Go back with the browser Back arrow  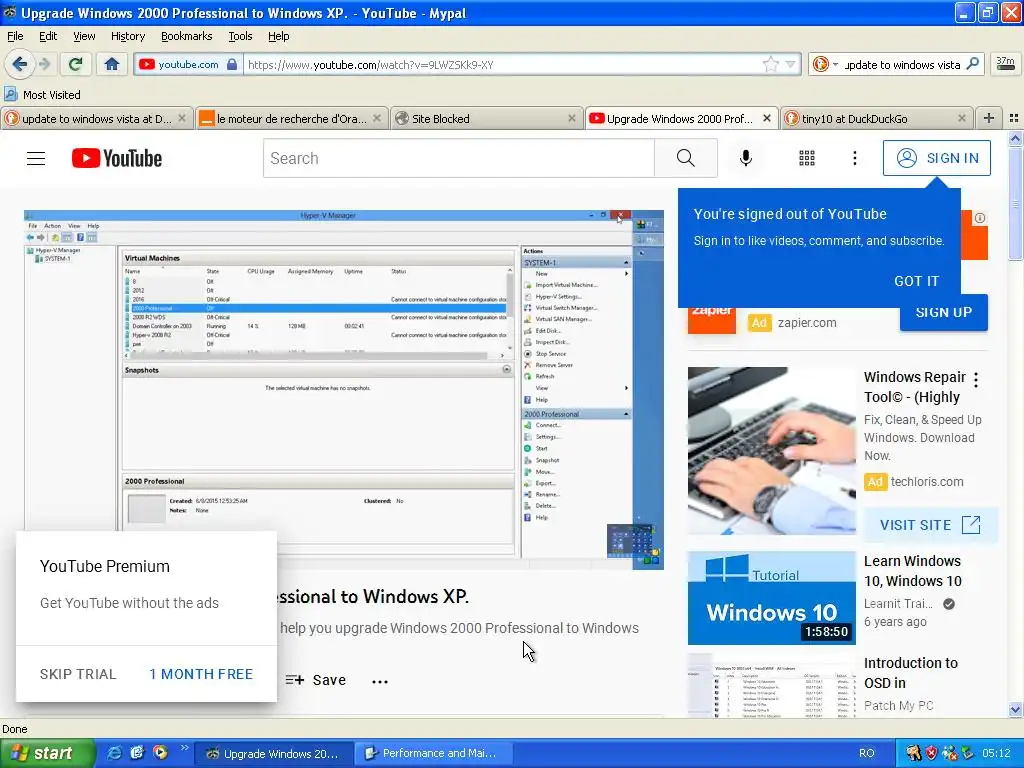(20, 64)
